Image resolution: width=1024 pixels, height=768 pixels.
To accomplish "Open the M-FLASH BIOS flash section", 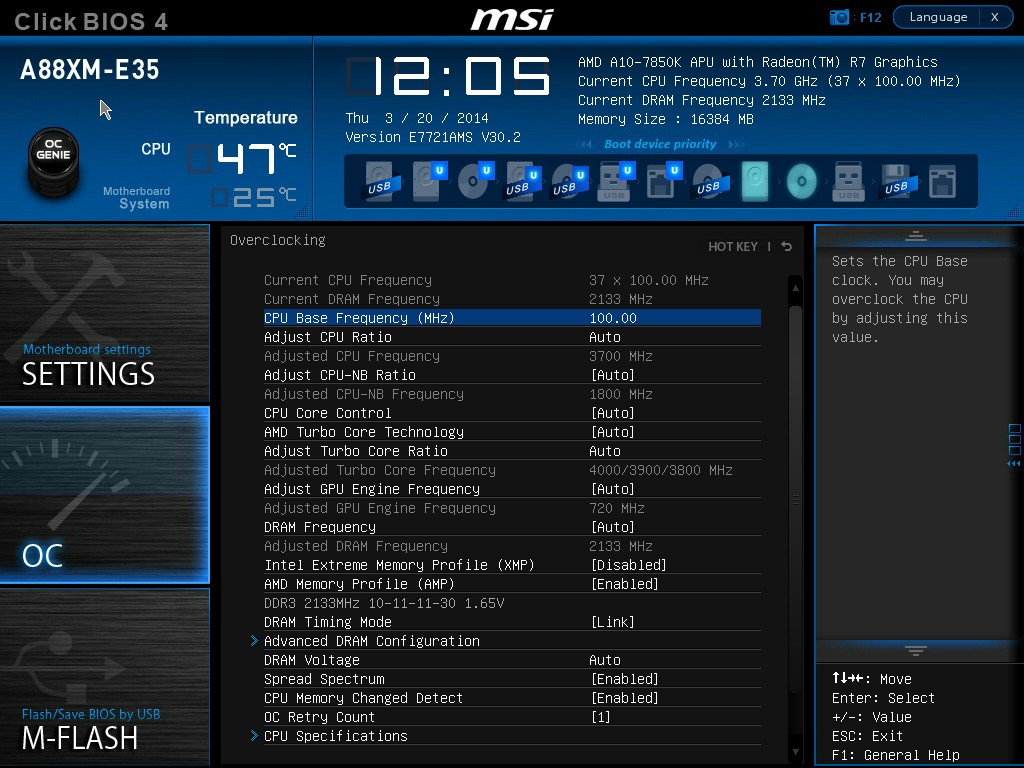I will (x=104, y=677).
